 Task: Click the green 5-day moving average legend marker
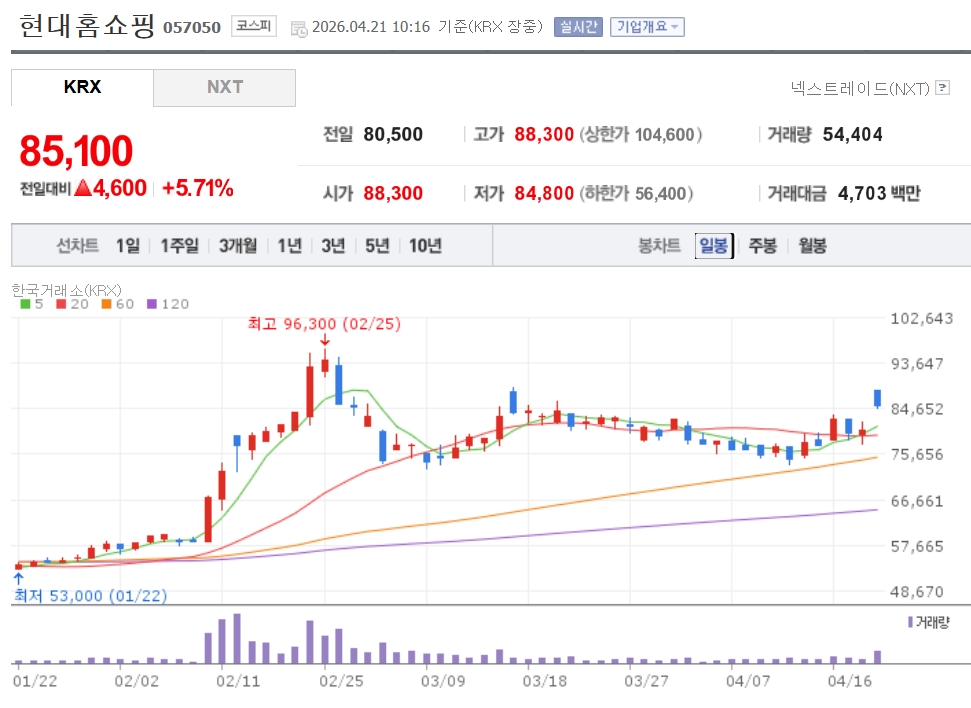tap(25, 304)
